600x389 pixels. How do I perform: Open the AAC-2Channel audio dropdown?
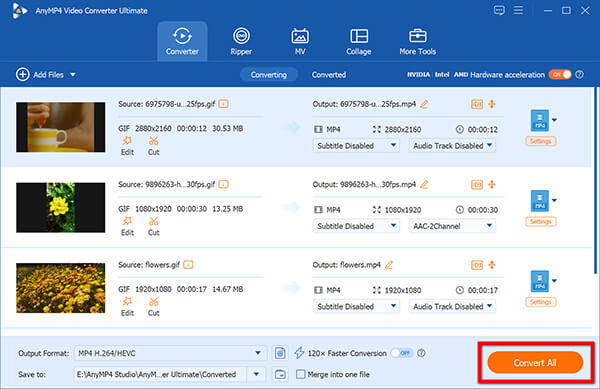pyautogui.click(x=452, y=226)
